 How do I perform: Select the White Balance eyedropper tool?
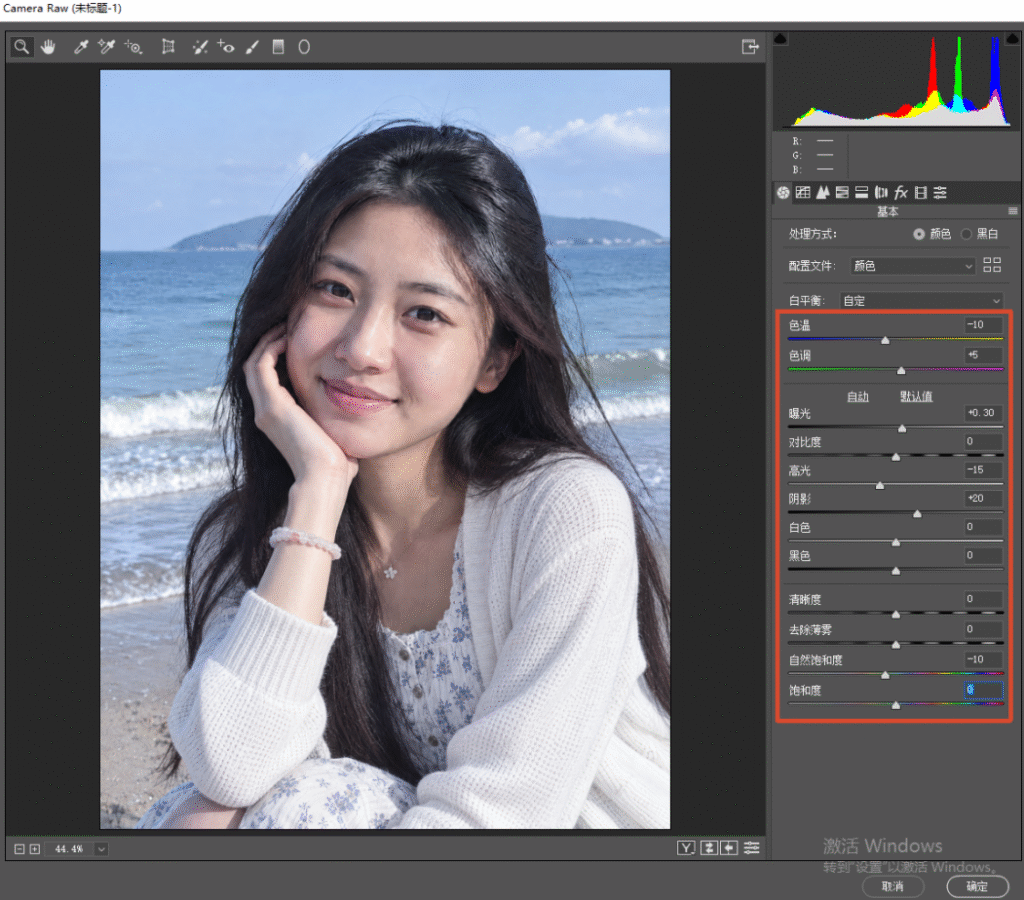pos(80,47)
